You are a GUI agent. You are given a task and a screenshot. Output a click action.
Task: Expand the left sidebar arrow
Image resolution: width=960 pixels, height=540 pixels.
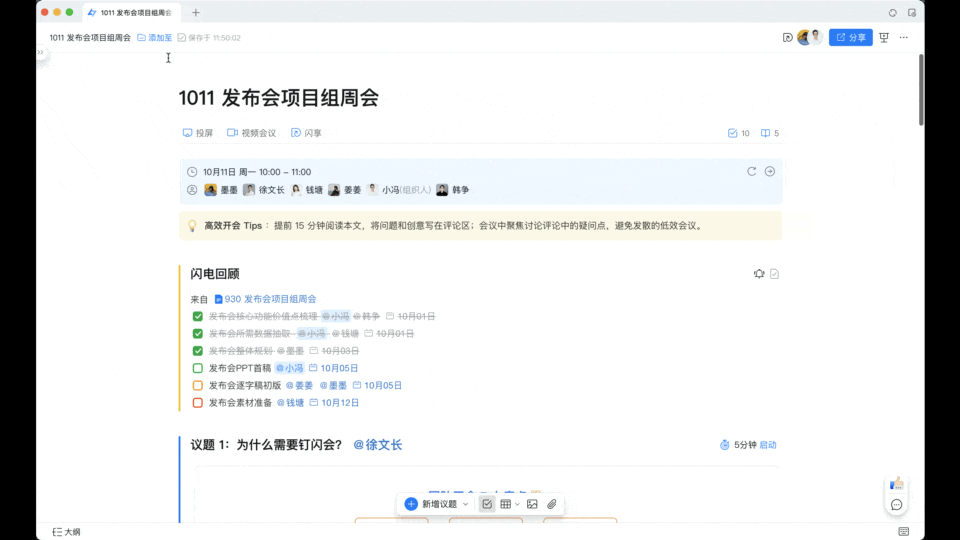pos(40,52)
